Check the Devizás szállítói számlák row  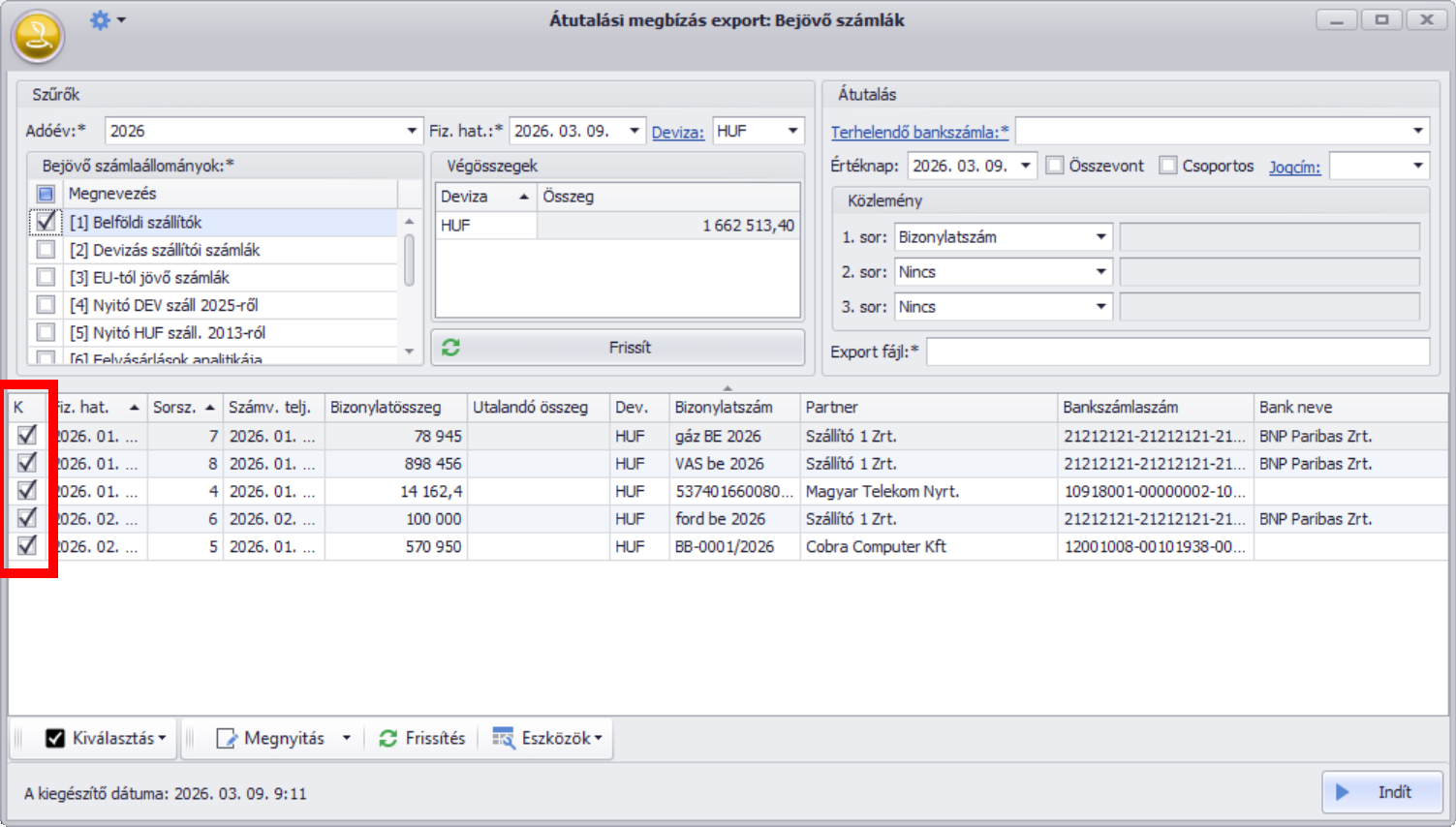tap(46, 250)
